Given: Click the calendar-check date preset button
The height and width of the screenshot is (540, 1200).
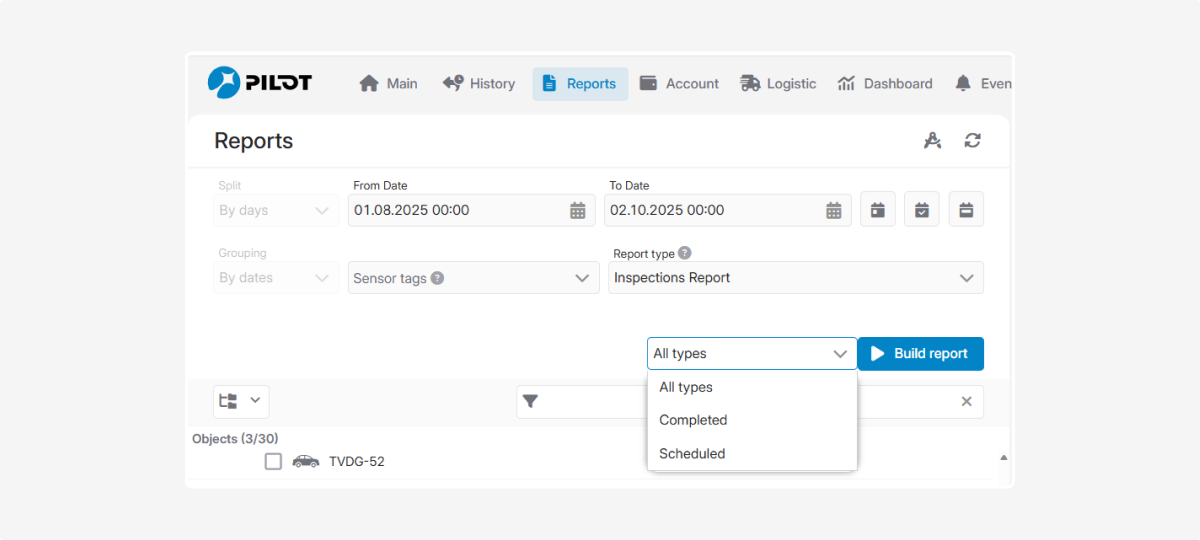Looking at the screenshot, I should pyautogui.click(x=922, y=210).
